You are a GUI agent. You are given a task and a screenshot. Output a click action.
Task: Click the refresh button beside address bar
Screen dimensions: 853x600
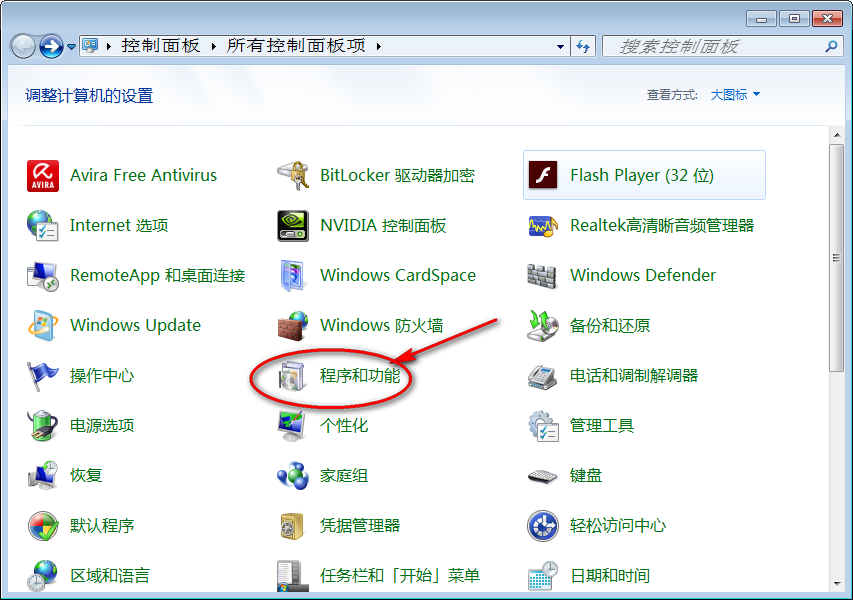[x=583, y=47]
